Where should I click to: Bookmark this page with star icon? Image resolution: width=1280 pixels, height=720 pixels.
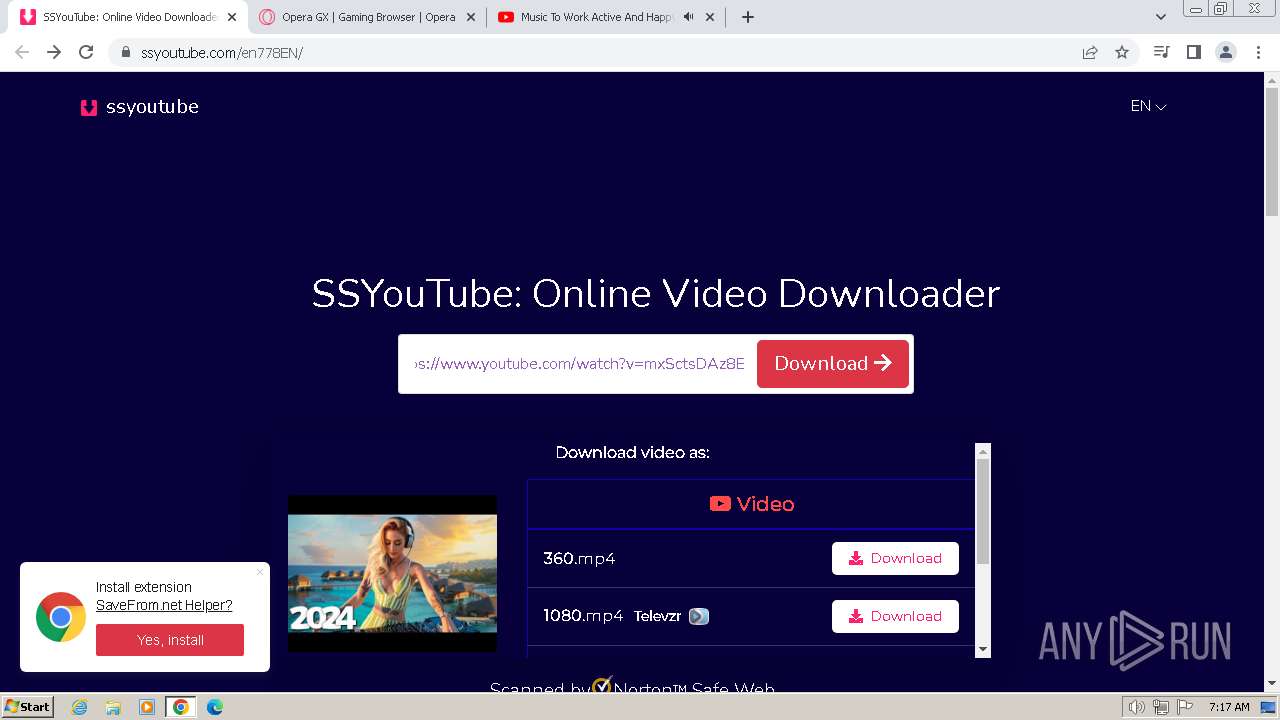[x=1122, y=53]
